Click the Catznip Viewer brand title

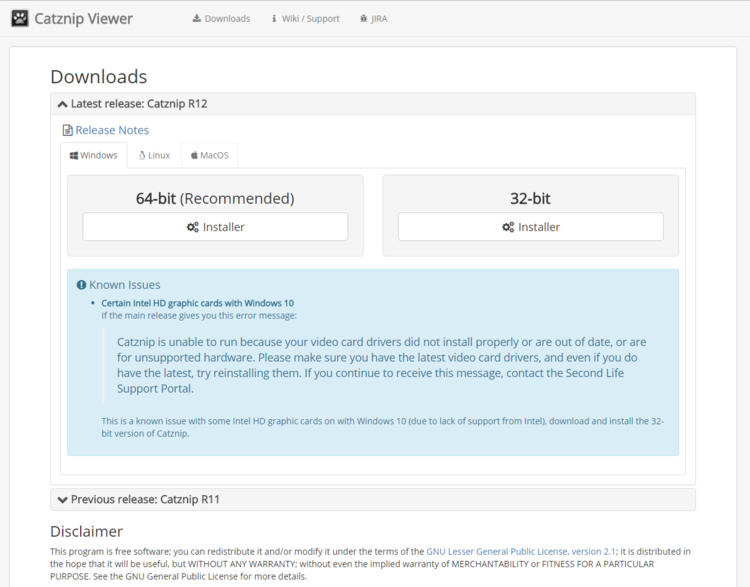tap(83, 19)
